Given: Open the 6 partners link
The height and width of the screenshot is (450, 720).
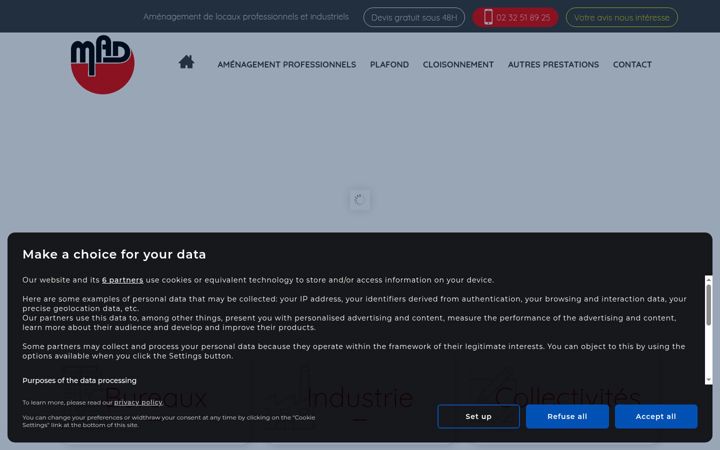Looking at the screenshot, I should click(x=123, y=280).
